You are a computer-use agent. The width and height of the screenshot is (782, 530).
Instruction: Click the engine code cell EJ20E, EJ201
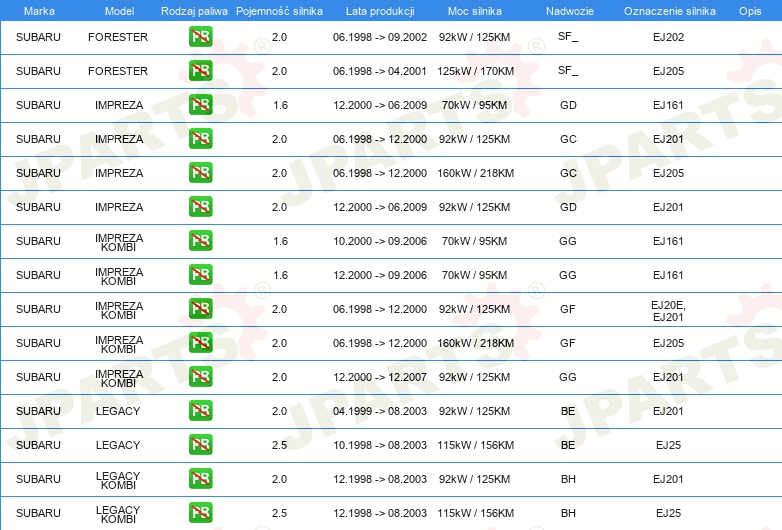tap(668, 311)
